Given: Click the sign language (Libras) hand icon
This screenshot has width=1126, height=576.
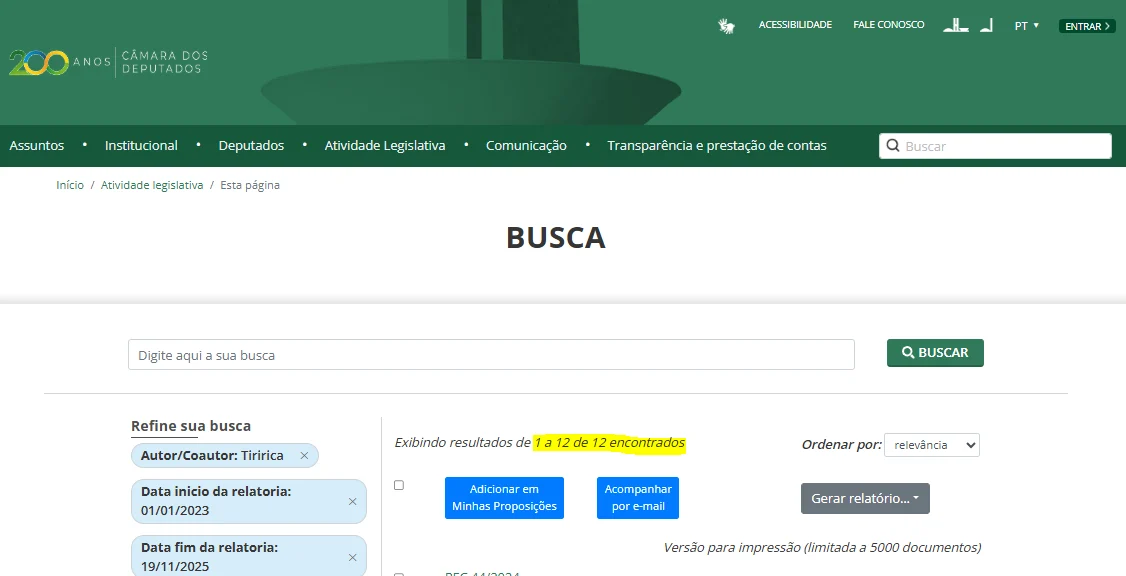Looking at the screenshot, I should pyautogui.click(x=726, y=26).
